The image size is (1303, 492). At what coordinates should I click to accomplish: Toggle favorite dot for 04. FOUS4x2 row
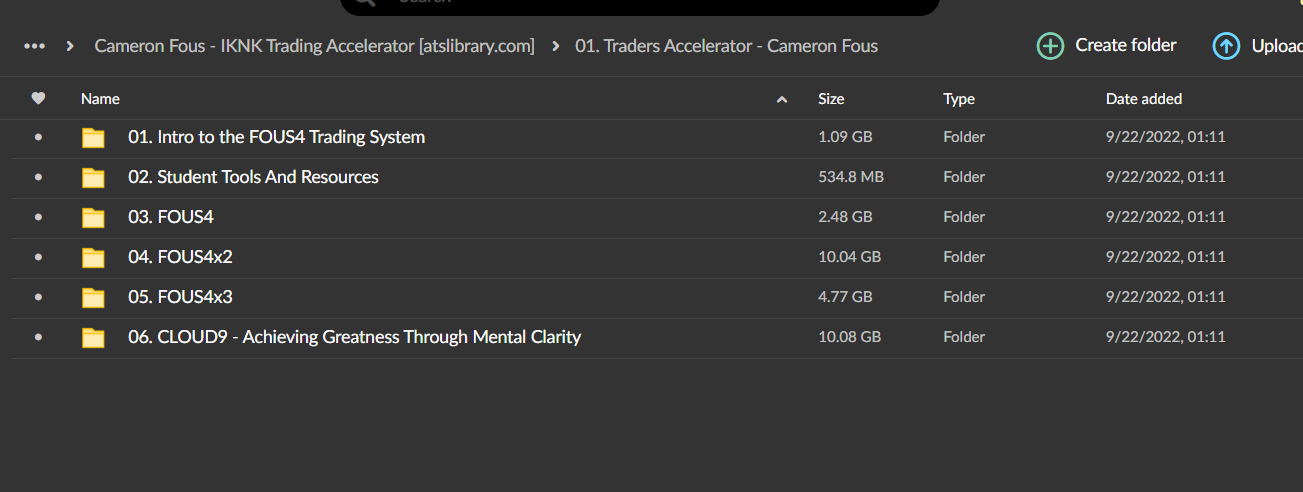pyautogui.click(x=38, y=257)
